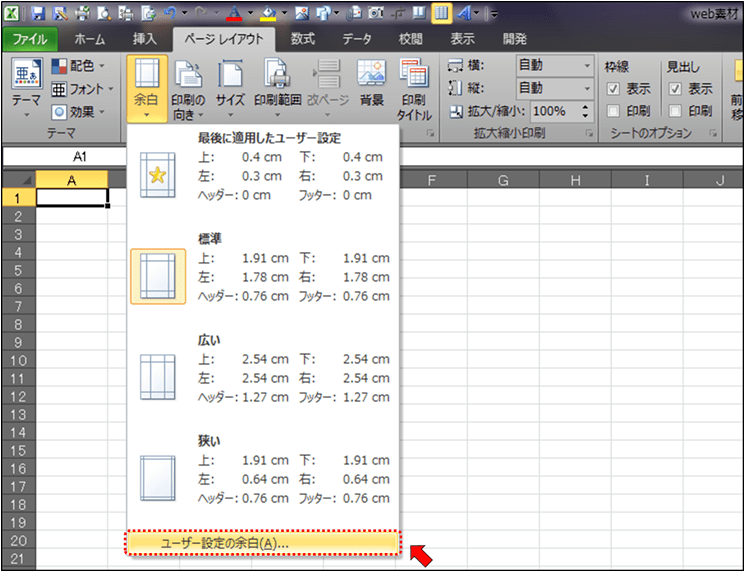Screen dimensions: 745x572
Task: Click the select-all corner triangle
Action: [x=19, y=181]
